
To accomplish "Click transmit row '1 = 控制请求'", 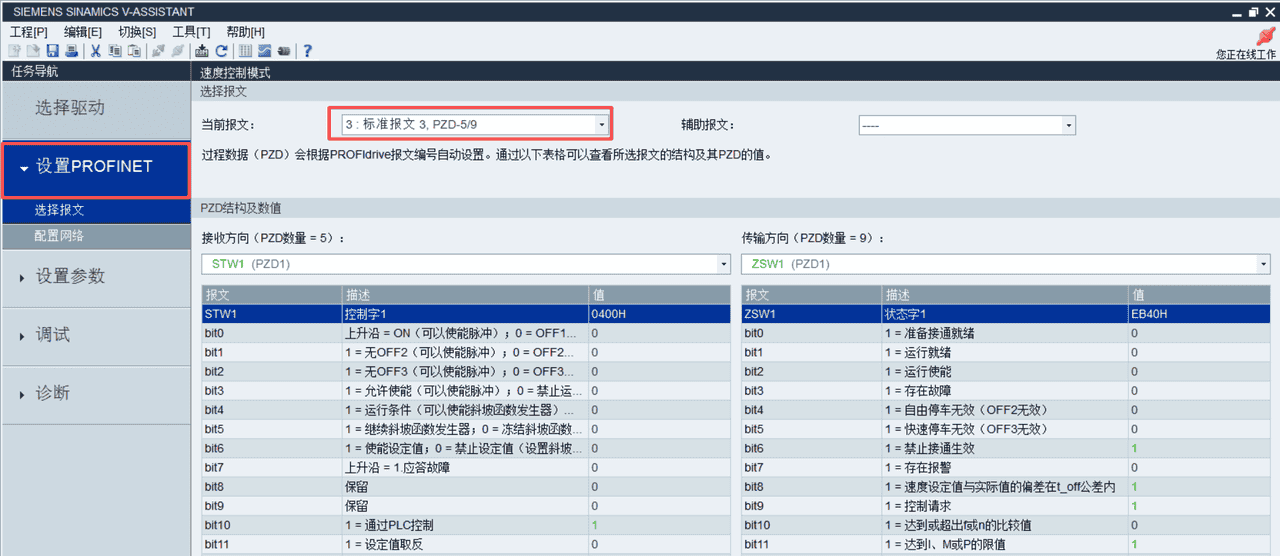I will click(x=1006, y=506).
